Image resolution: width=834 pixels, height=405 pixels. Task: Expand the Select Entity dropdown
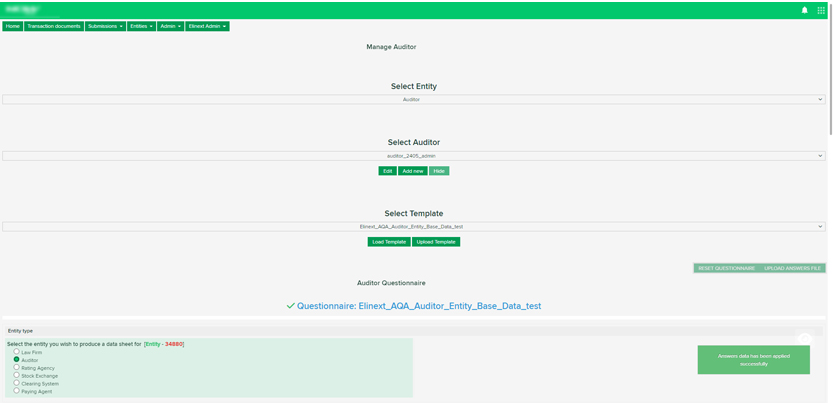pos(412,100)
